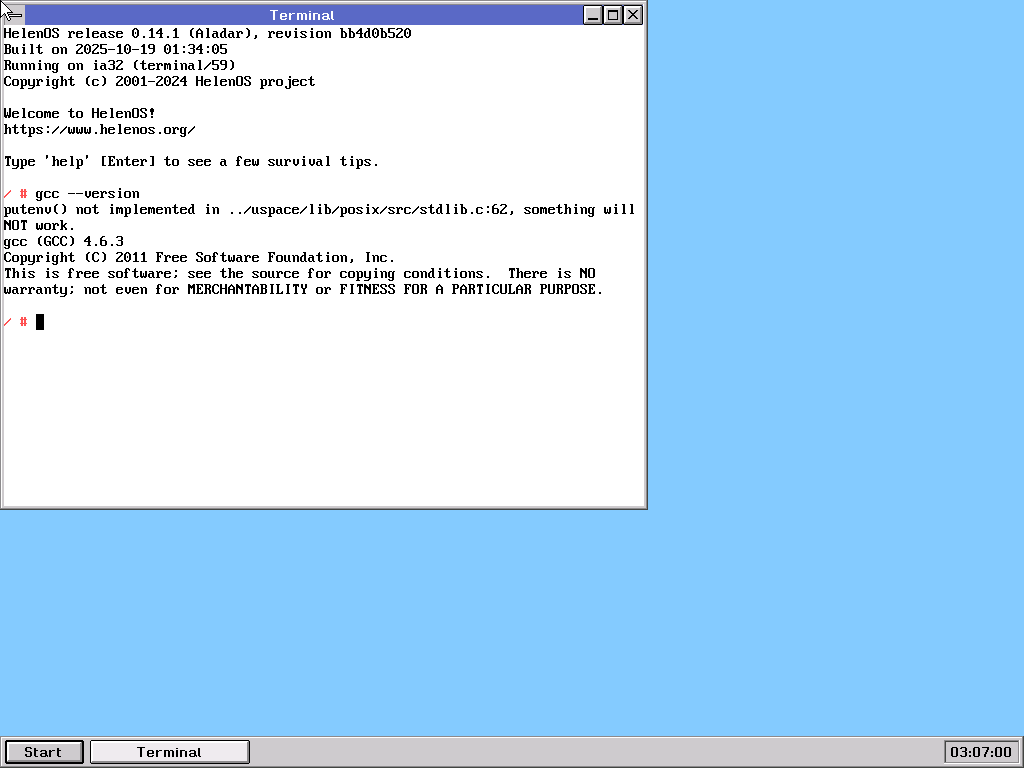This screenshot has width=1024, height=768.
Task: Click the putenv() not implemented warning
Action: coord(319,210)
